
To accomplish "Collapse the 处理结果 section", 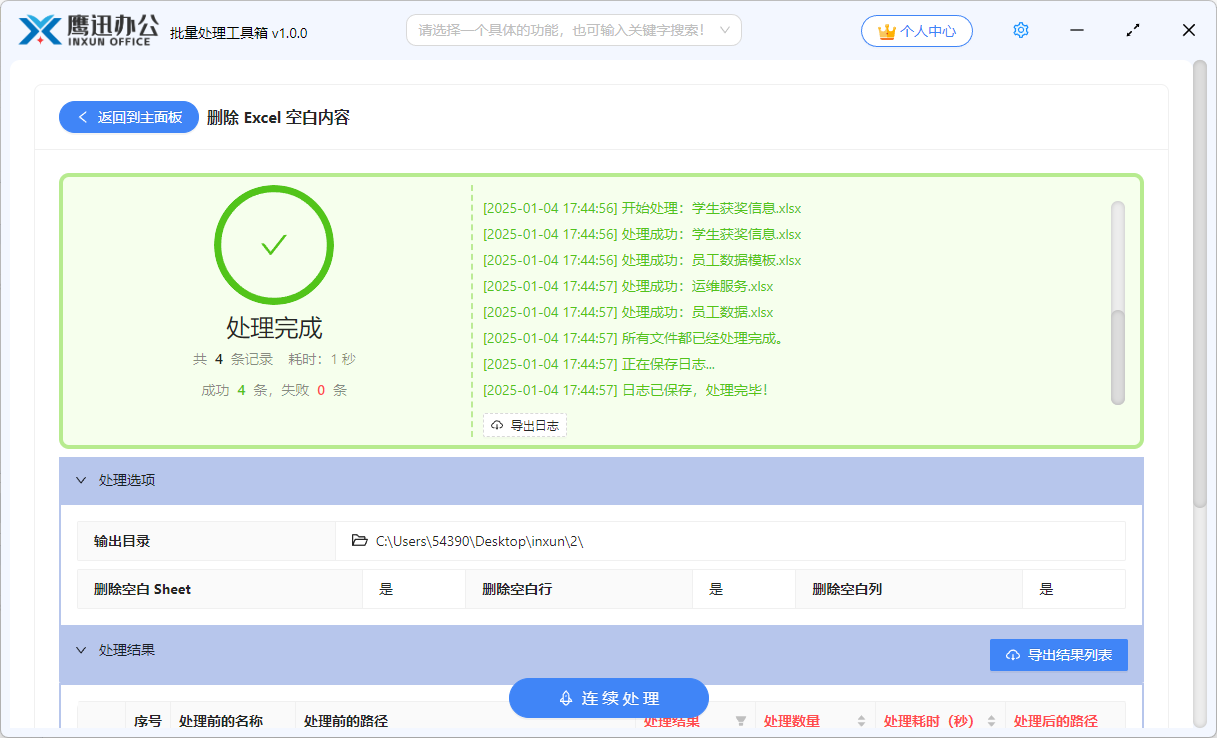I will 82,650.
